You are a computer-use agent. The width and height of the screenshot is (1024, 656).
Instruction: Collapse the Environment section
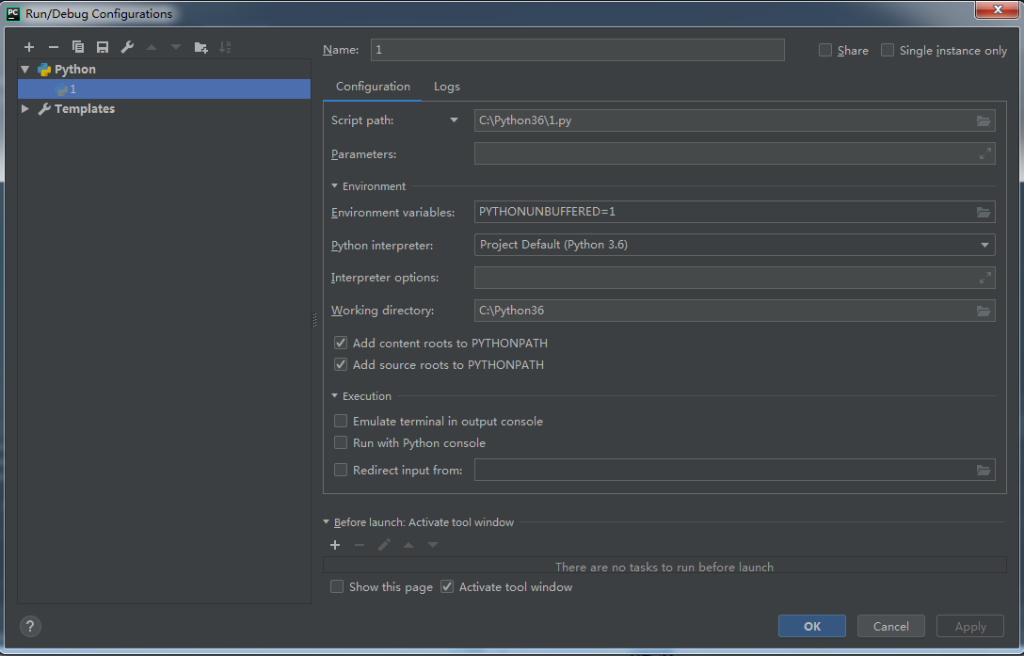tap(334, 186)
